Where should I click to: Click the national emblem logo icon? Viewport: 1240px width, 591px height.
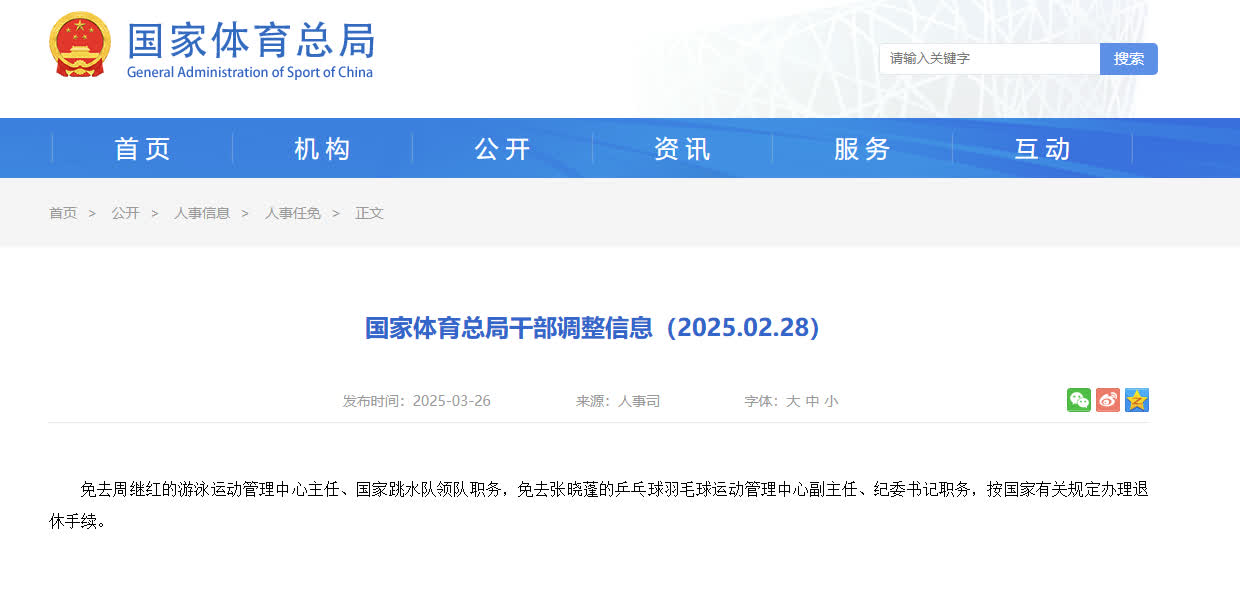pos(80,45)
